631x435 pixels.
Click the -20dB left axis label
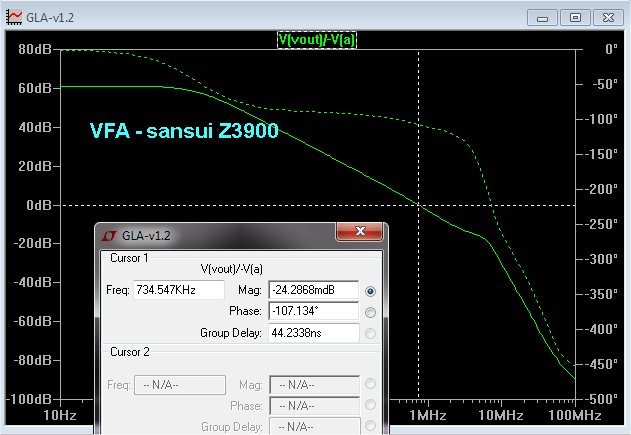(x=33, y=243)
